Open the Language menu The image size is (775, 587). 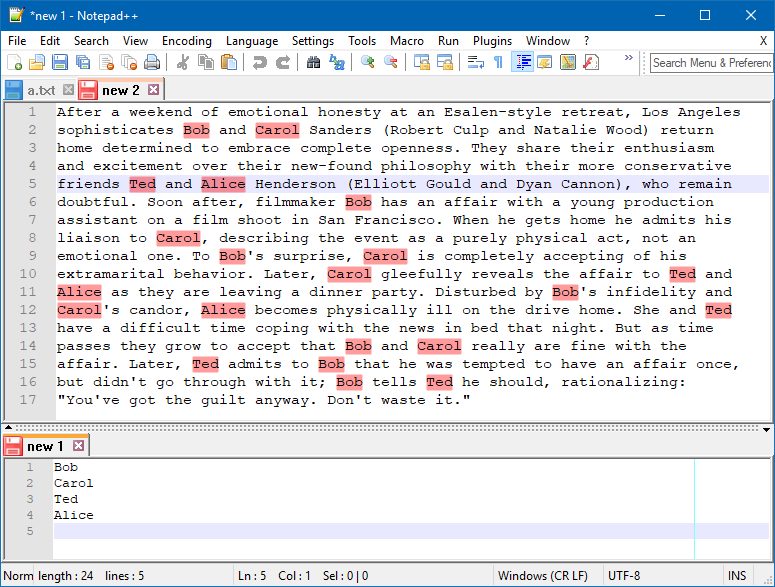point(252,41)
